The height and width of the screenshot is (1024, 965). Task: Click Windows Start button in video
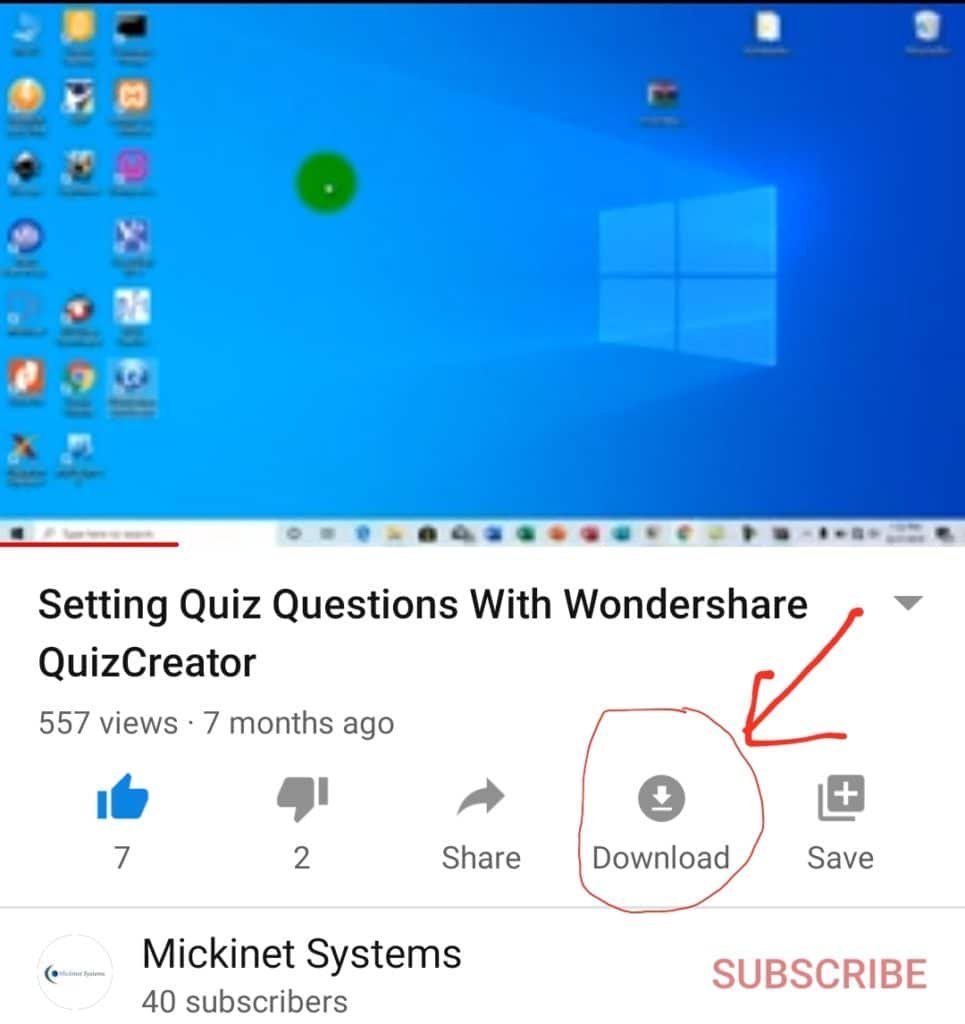pos(17,534)
